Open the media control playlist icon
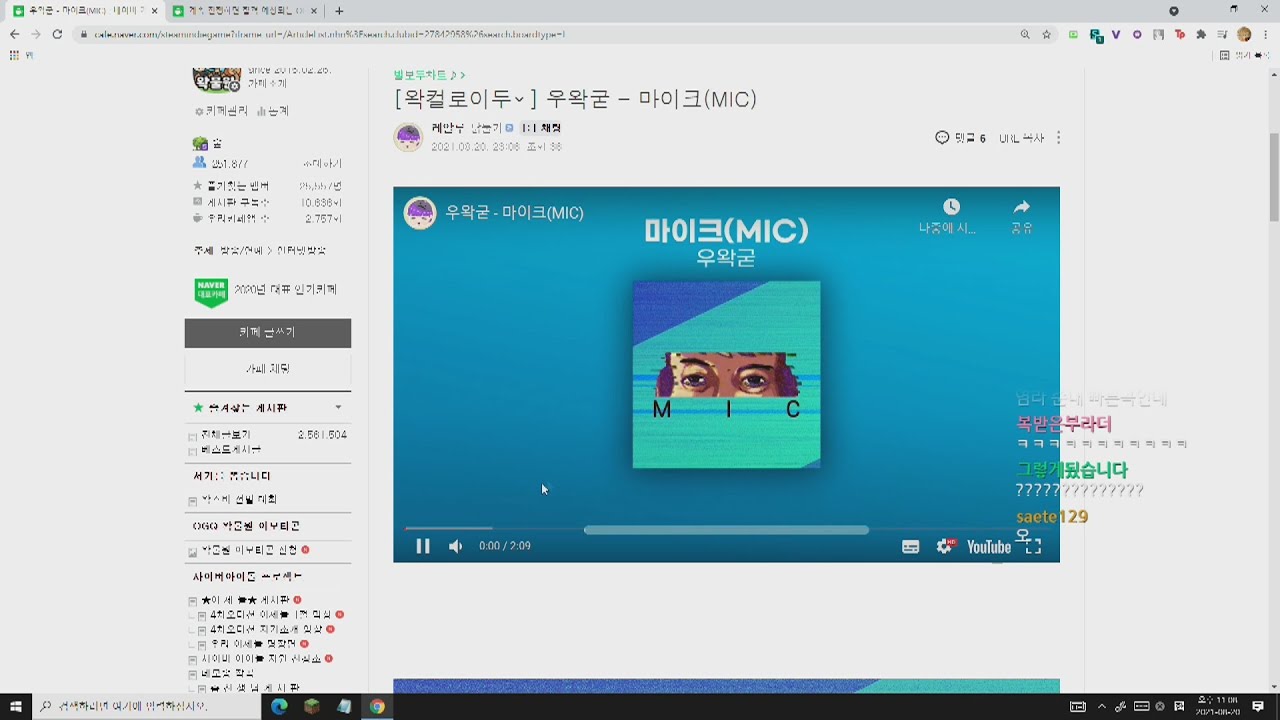This screenshot has width=1280, height=720. (1223, 35)
